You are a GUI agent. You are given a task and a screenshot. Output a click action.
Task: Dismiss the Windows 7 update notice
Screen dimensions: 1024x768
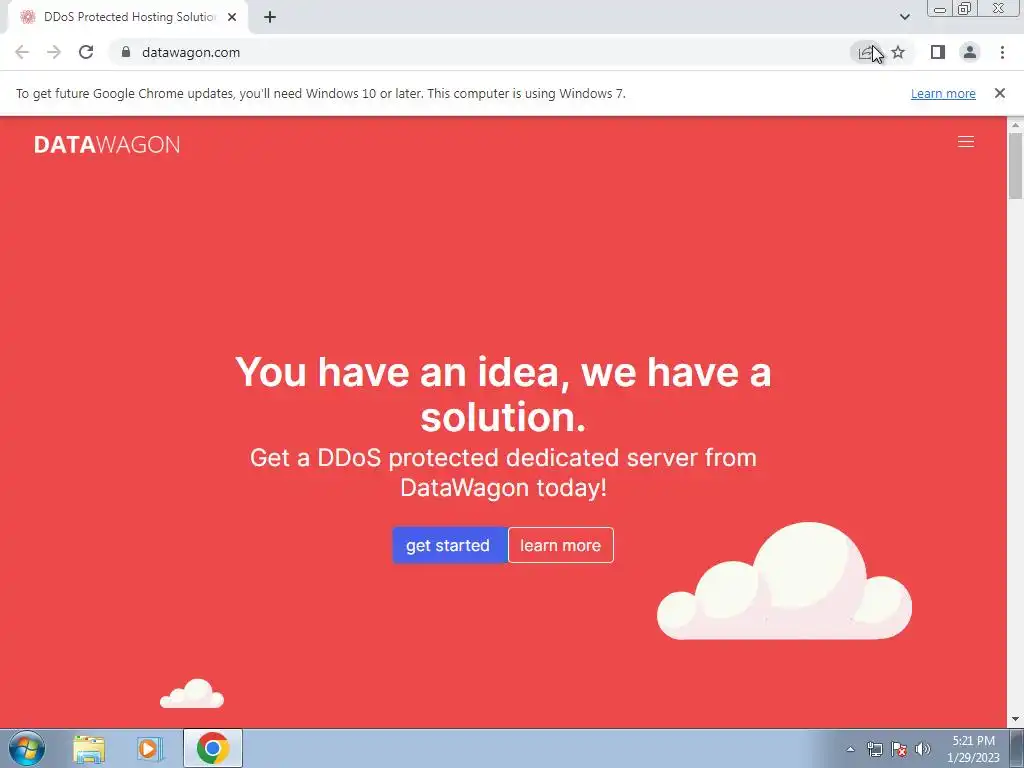(1000, 93)
